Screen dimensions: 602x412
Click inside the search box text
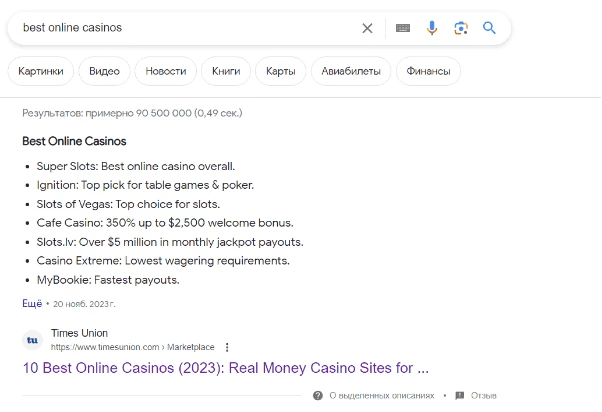click(x=72, y=28)
